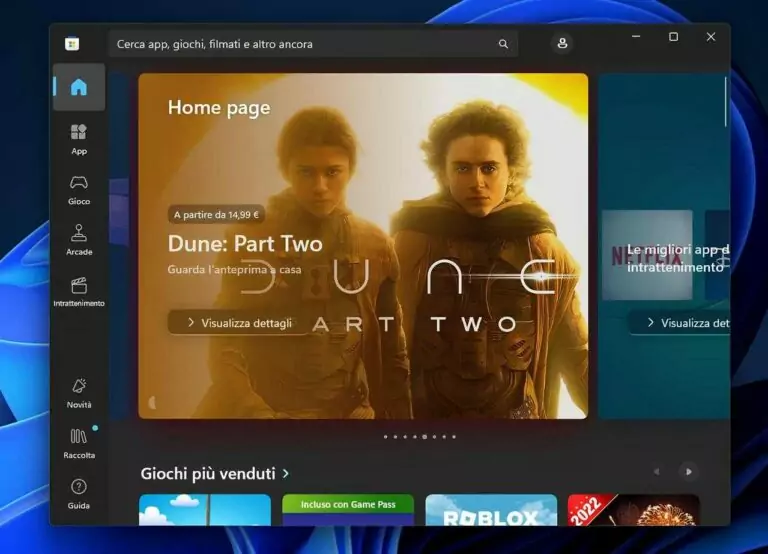Open the Roblox game tile

[x=491, y=510]
